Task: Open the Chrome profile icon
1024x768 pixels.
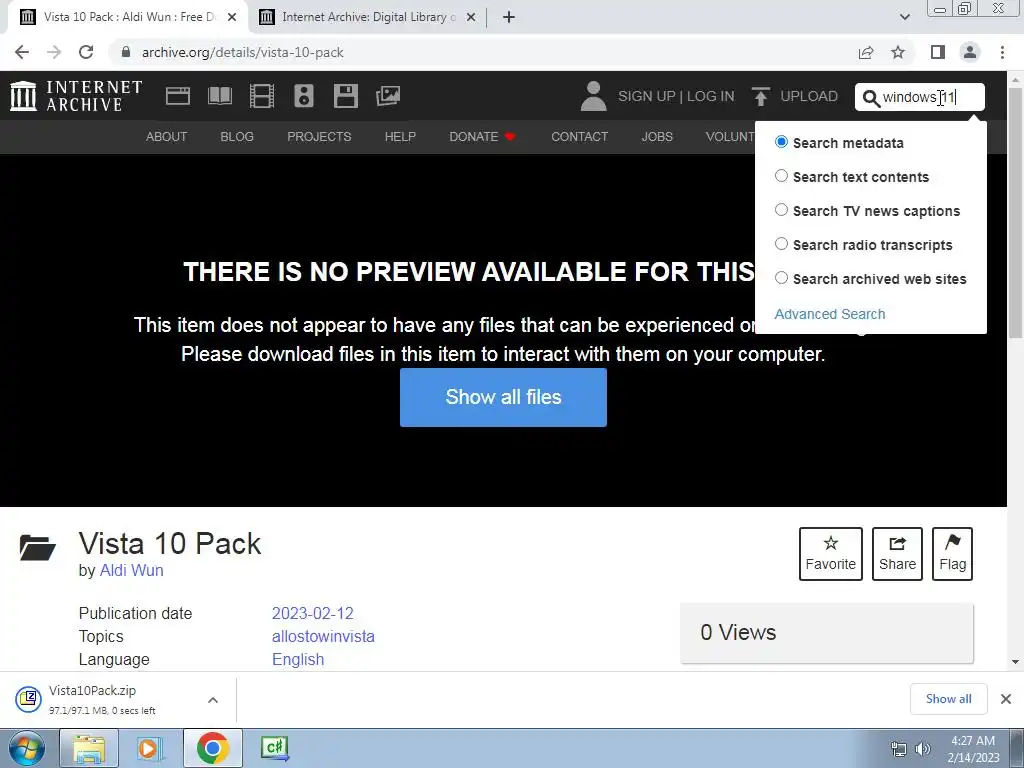Action: pos(970,52)
